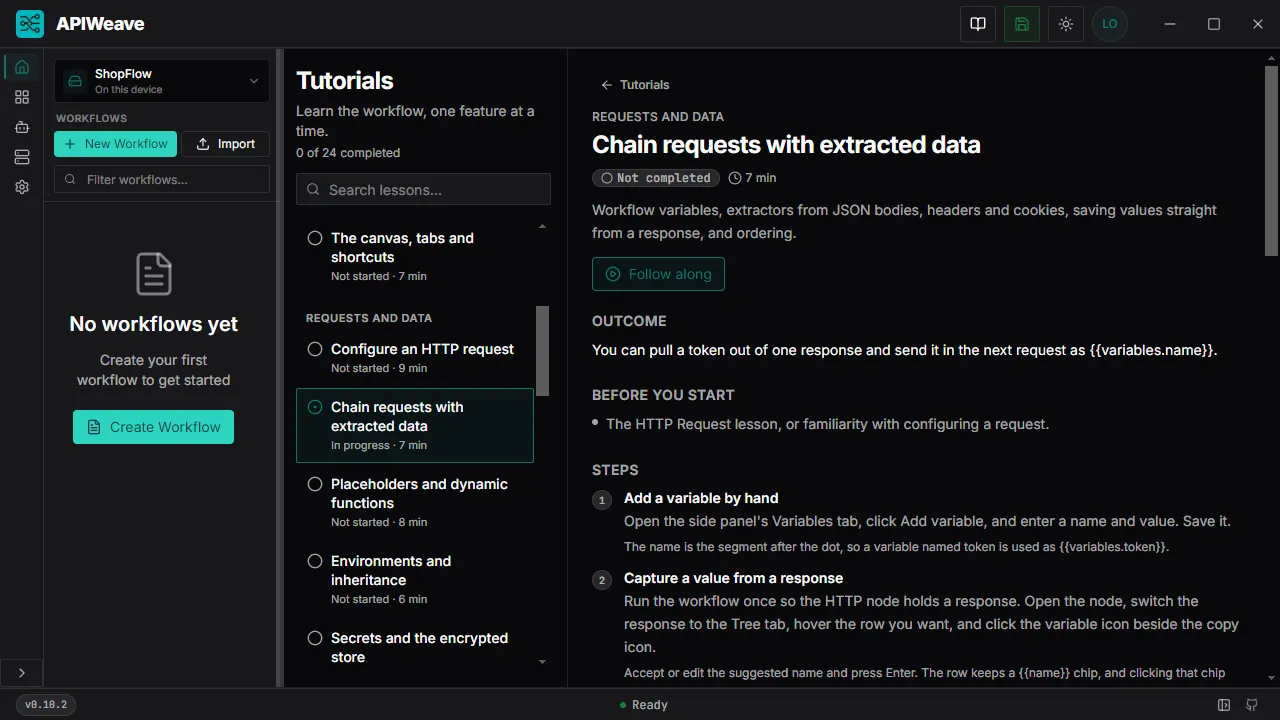Open 'Secrets and the encrypted store' lesson

[x=415, y=648]
